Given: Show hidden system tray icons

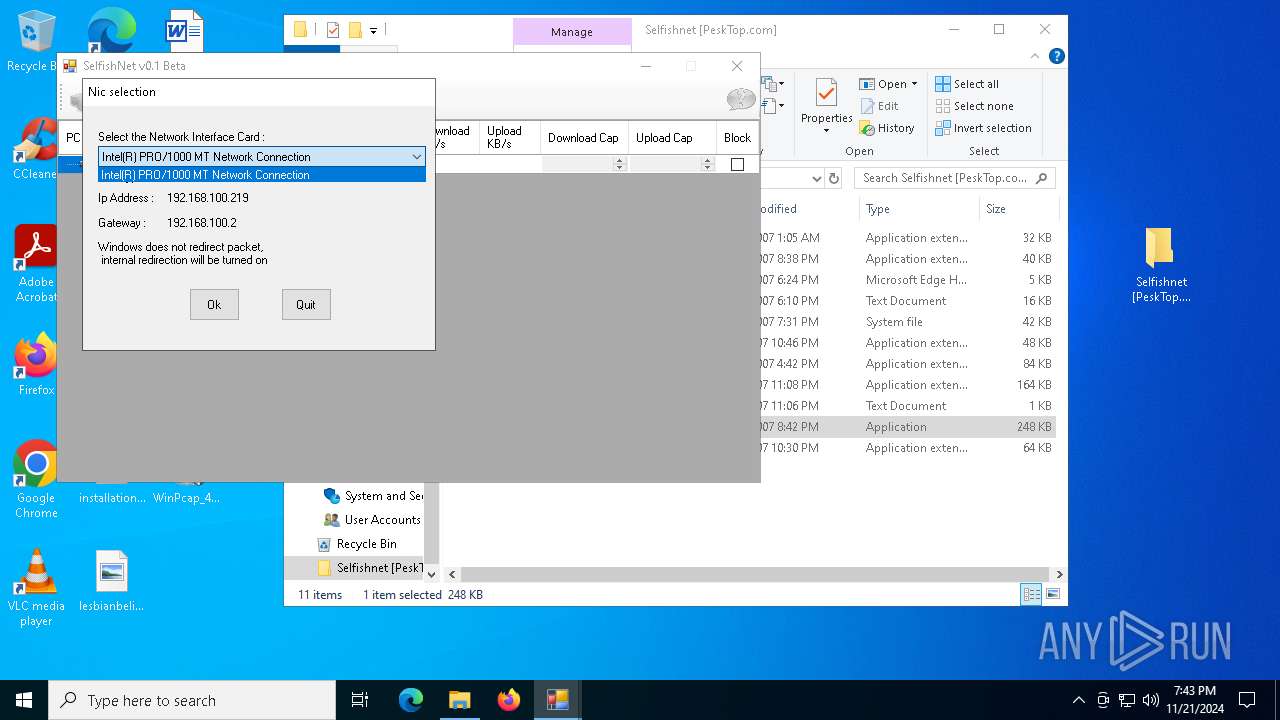Looking at the screenshot, I should [x=1078, y=700].
